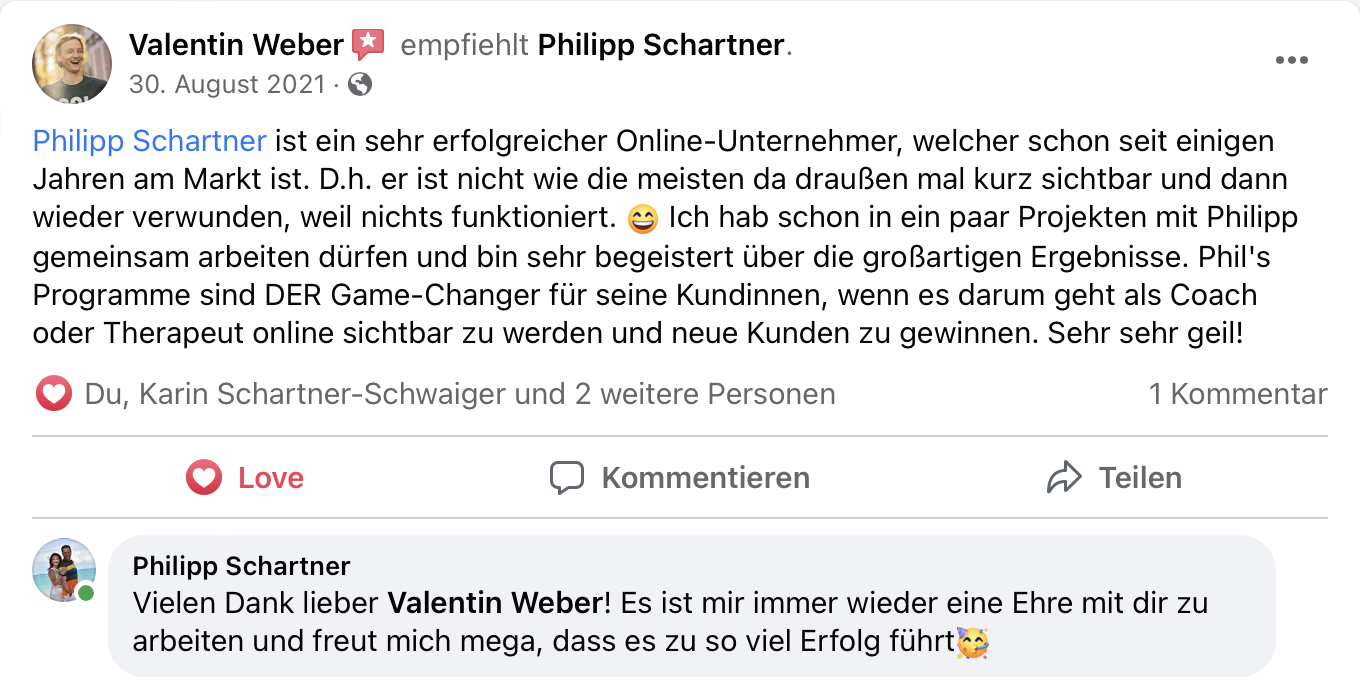This screenshot has width=1360, height=682.
Task: Open Valentin Weber's profile name link
Action: point(236,44)
